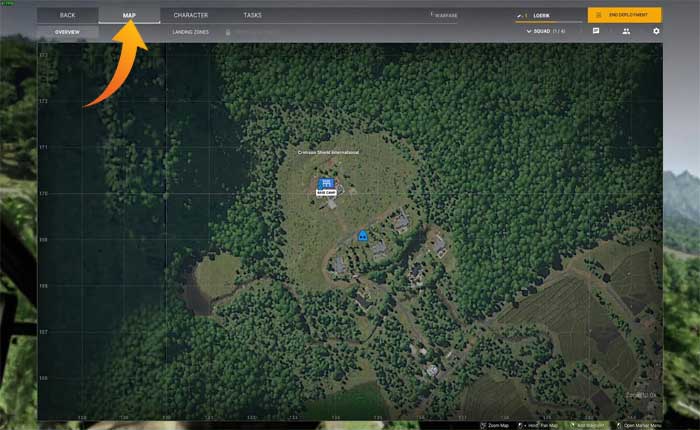Select the Landing Zones sub-tab
This screenshot has height=430, width=700.
(x=189, y=32)
